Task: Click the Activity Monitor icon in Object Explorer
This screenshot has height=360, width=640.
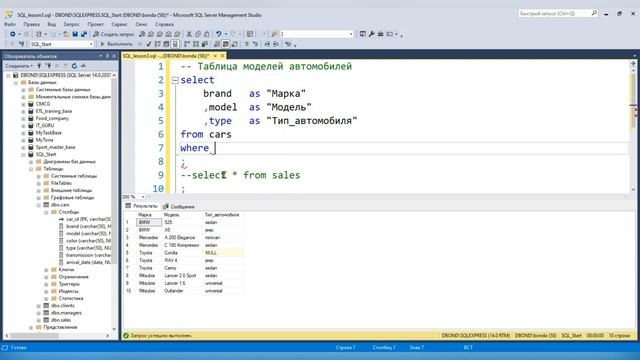Action: click(83, 65)
